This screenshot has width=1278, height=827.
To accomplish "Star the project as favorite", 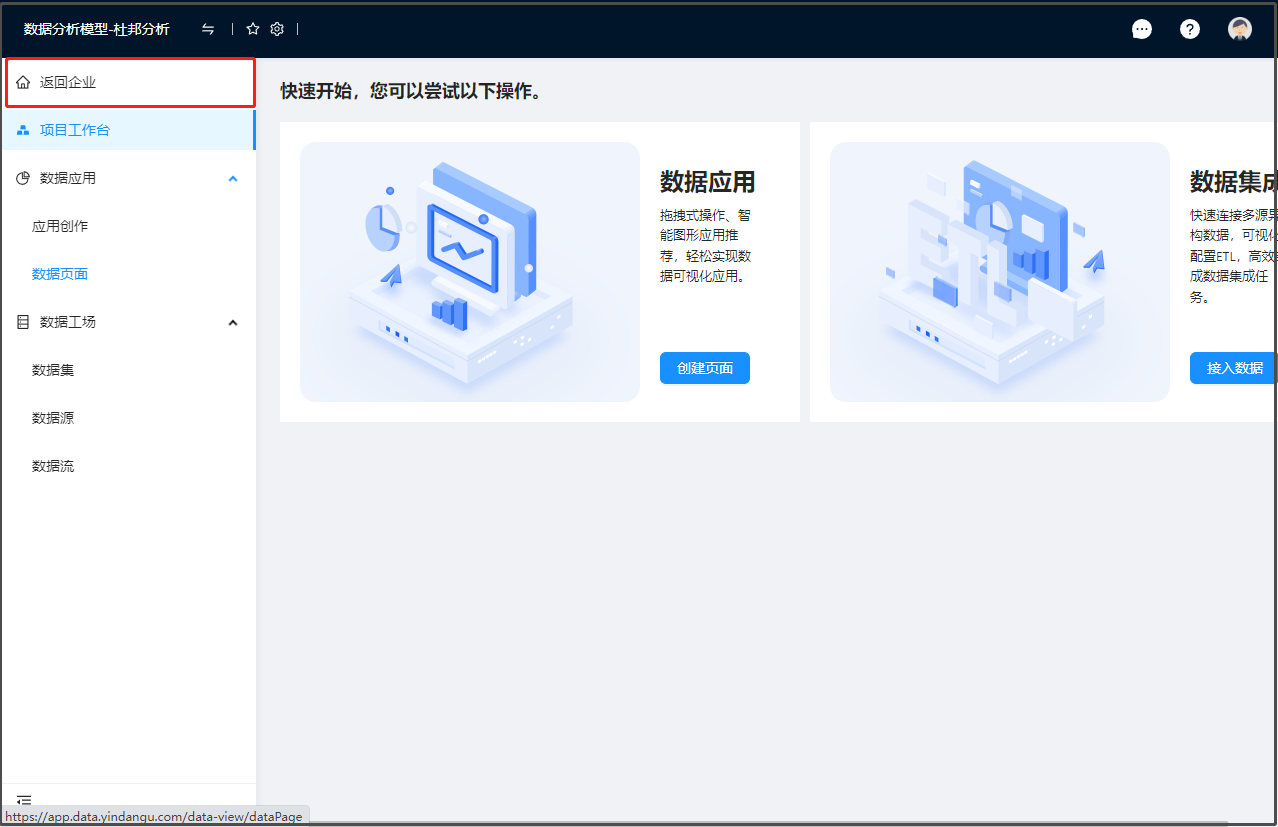I will 253,29.
